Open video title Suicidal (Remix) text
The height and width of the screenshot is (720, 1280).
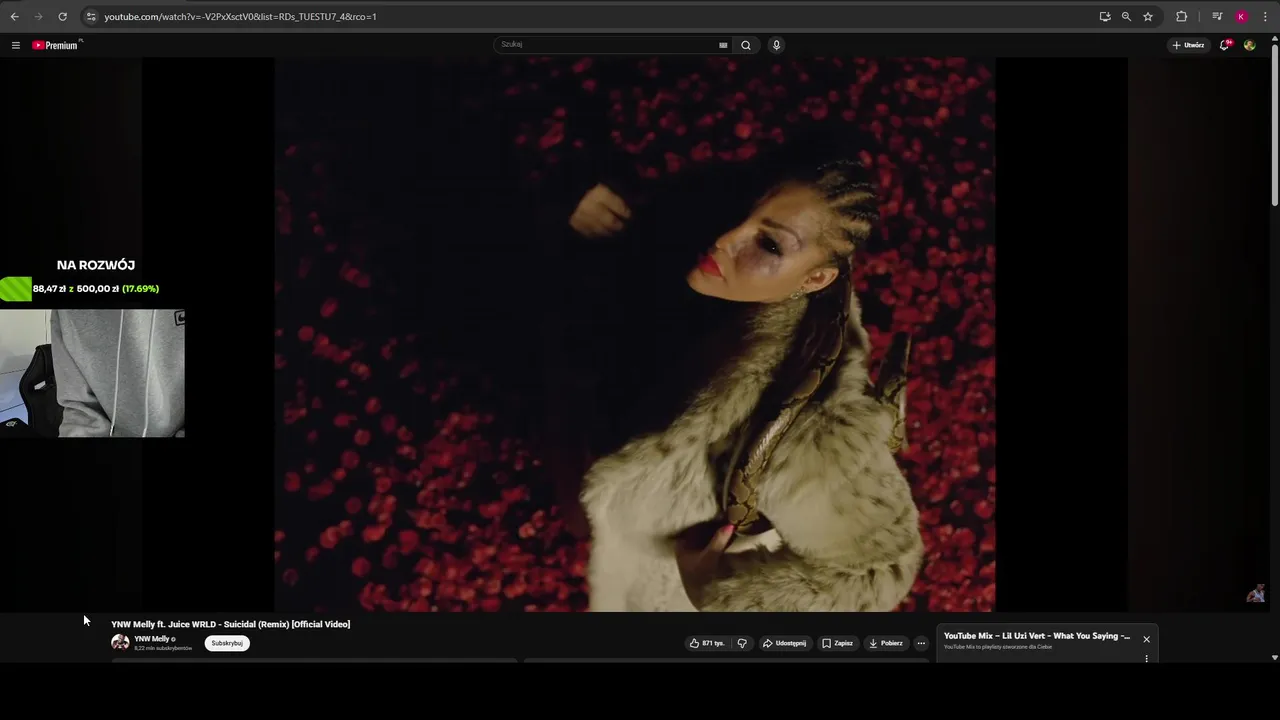tap(231, 624)
